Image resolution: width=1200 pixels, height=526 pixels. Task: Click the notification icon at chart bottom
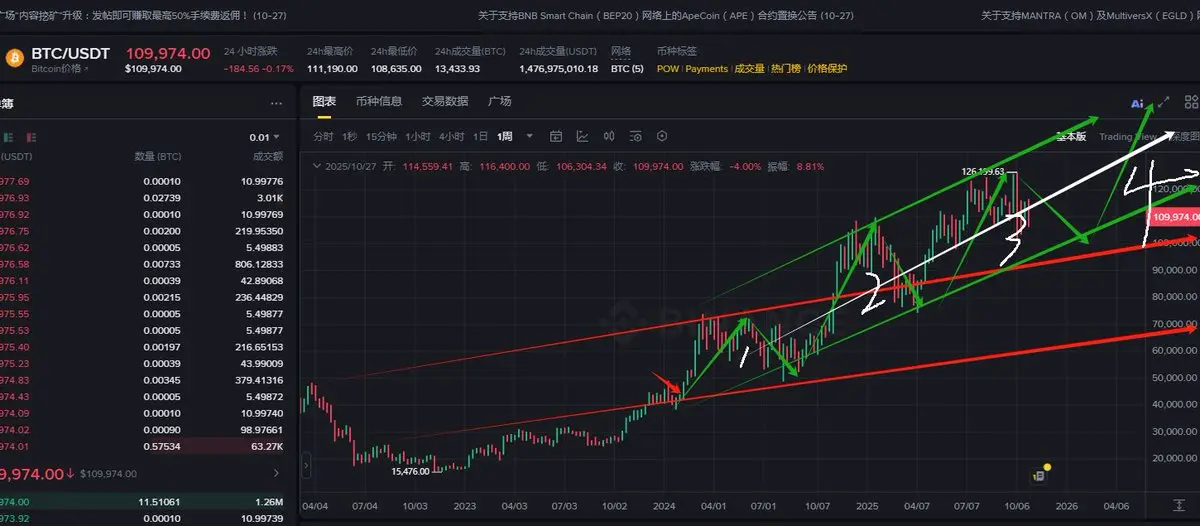pyautogui.click(x=1039, y=476)
